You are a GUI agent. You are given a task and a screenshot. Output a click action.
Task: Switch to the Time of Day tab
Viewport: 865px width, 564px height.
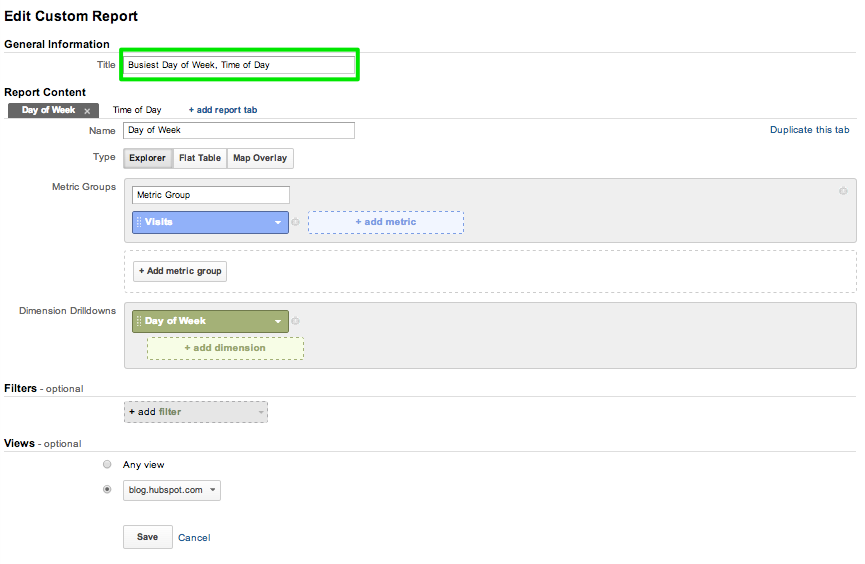[x=137, y=110]
